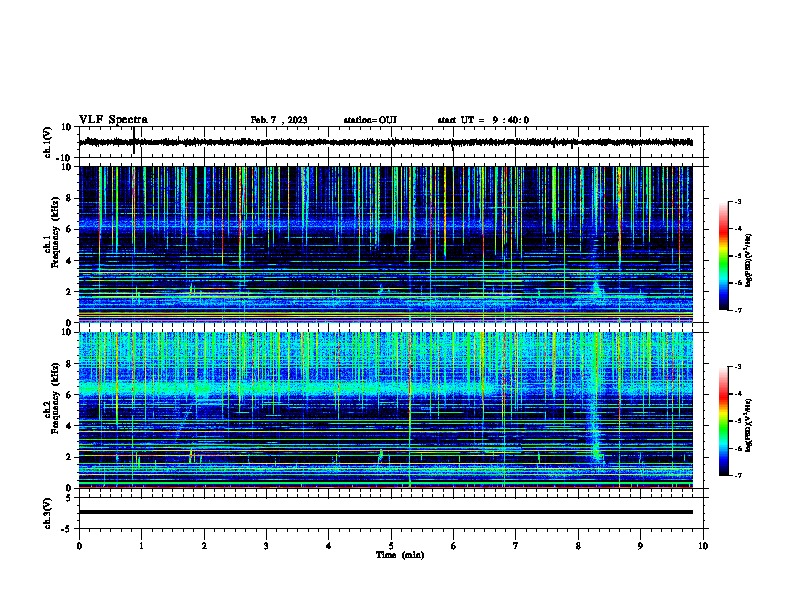Click the time-axis tick label "4"
Screen dimensions: 792x612
(x=329, y=545)
